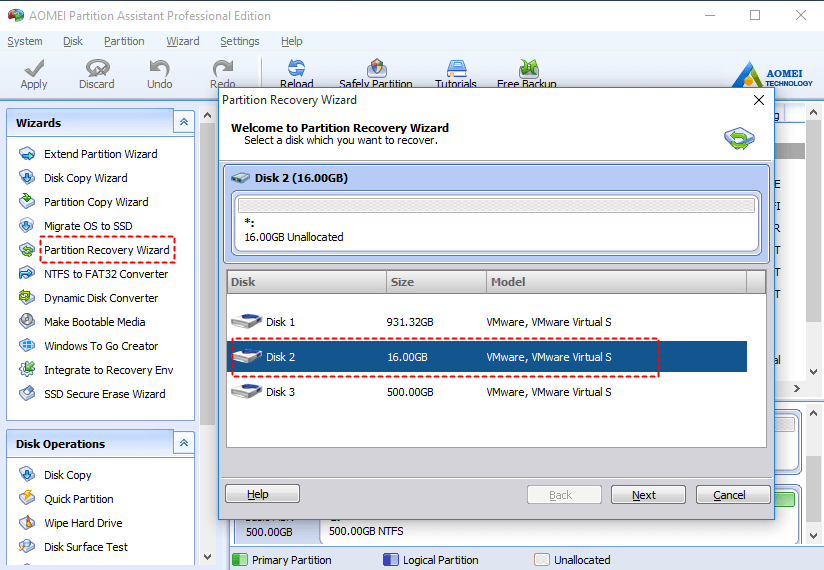Launch Dynamic Disk Converter icon
This screenshot has height=570, width=824.
coord(27,298)
